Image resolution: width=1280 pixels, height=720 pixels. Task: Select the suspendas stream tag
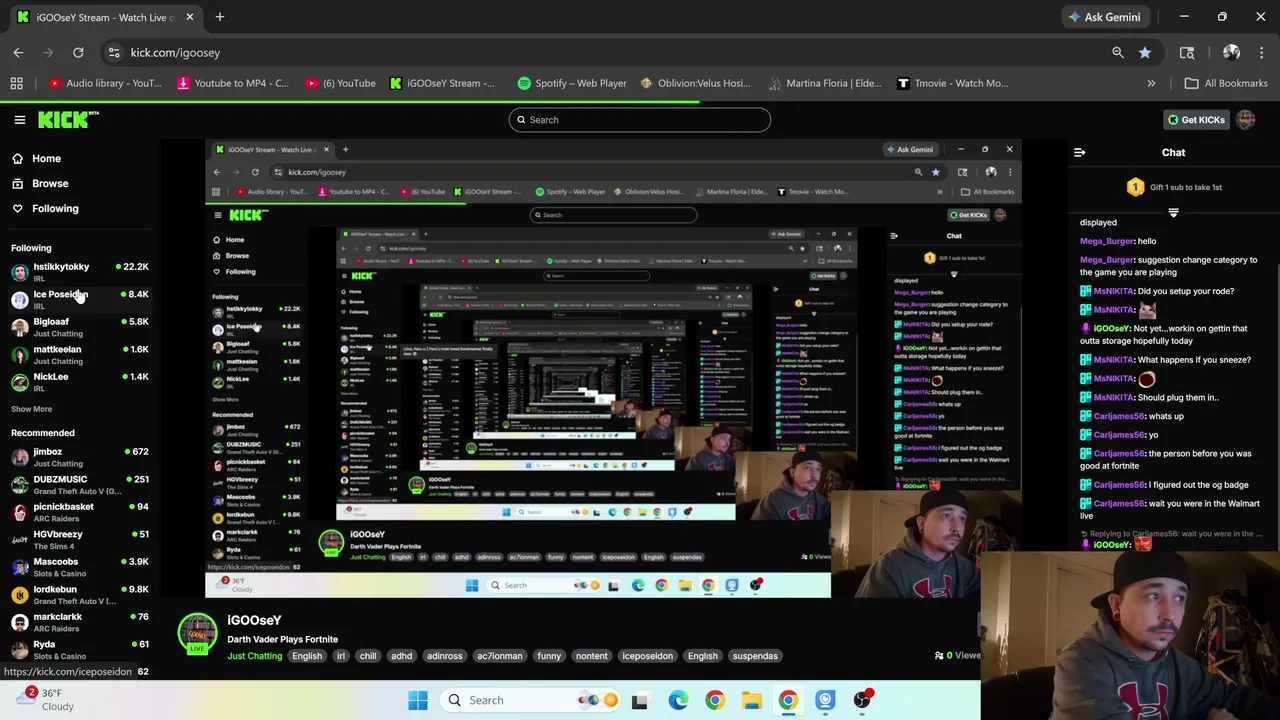(755, 656)
